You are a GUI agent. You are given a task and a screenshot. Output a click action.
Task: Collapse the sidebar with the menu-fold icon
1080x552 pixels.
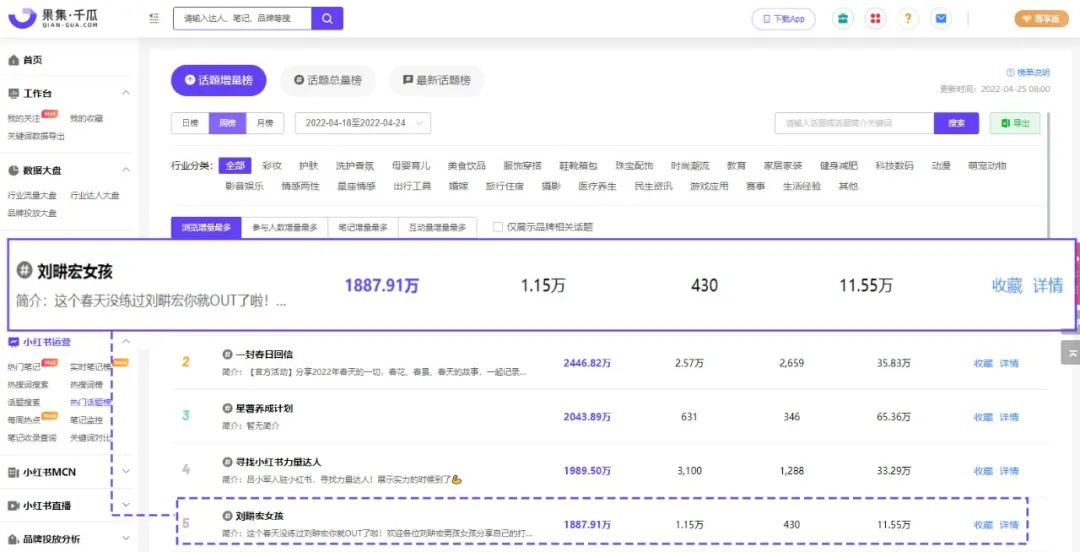click(x=154, y=19)
